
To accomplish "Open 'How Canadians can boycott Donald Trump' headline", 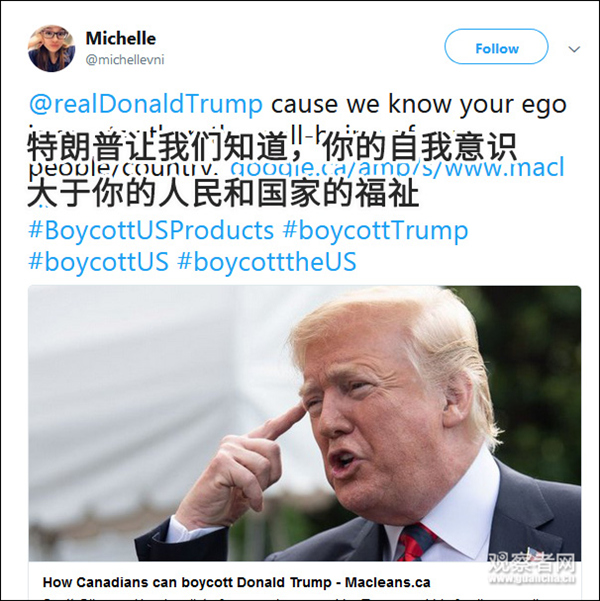I will coord(187,582).
